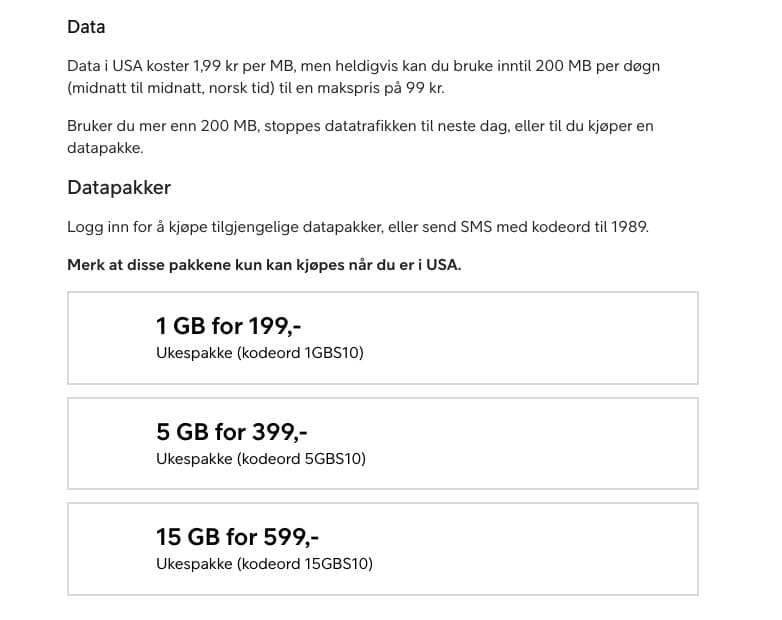Viewport: 782px width, 620px height.
Task: Click the kodeord 1GBS10 subtitle line
Action: pyautogui.click(x=260, y=353)
